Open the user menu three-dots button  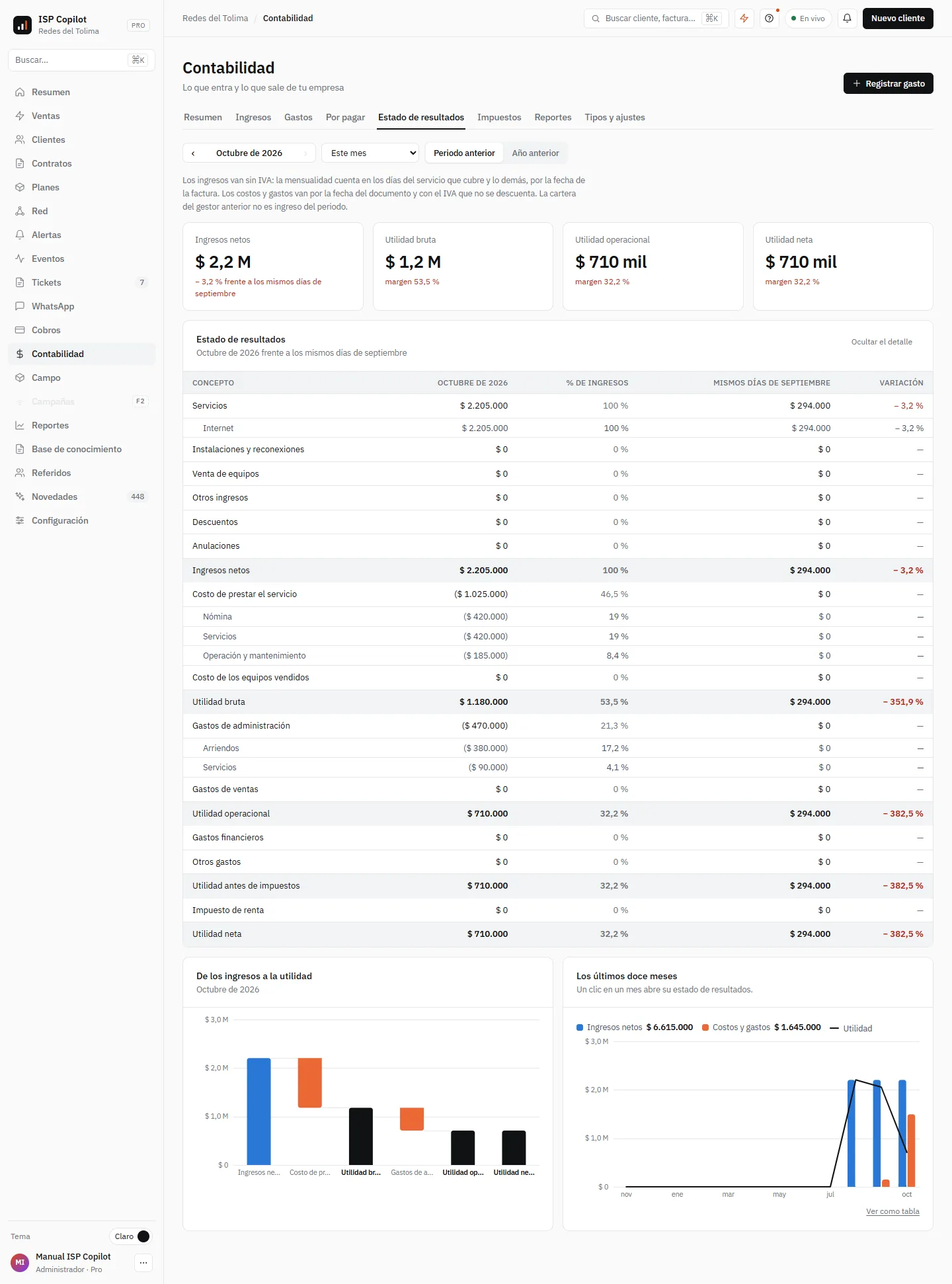pos(143,1263)
